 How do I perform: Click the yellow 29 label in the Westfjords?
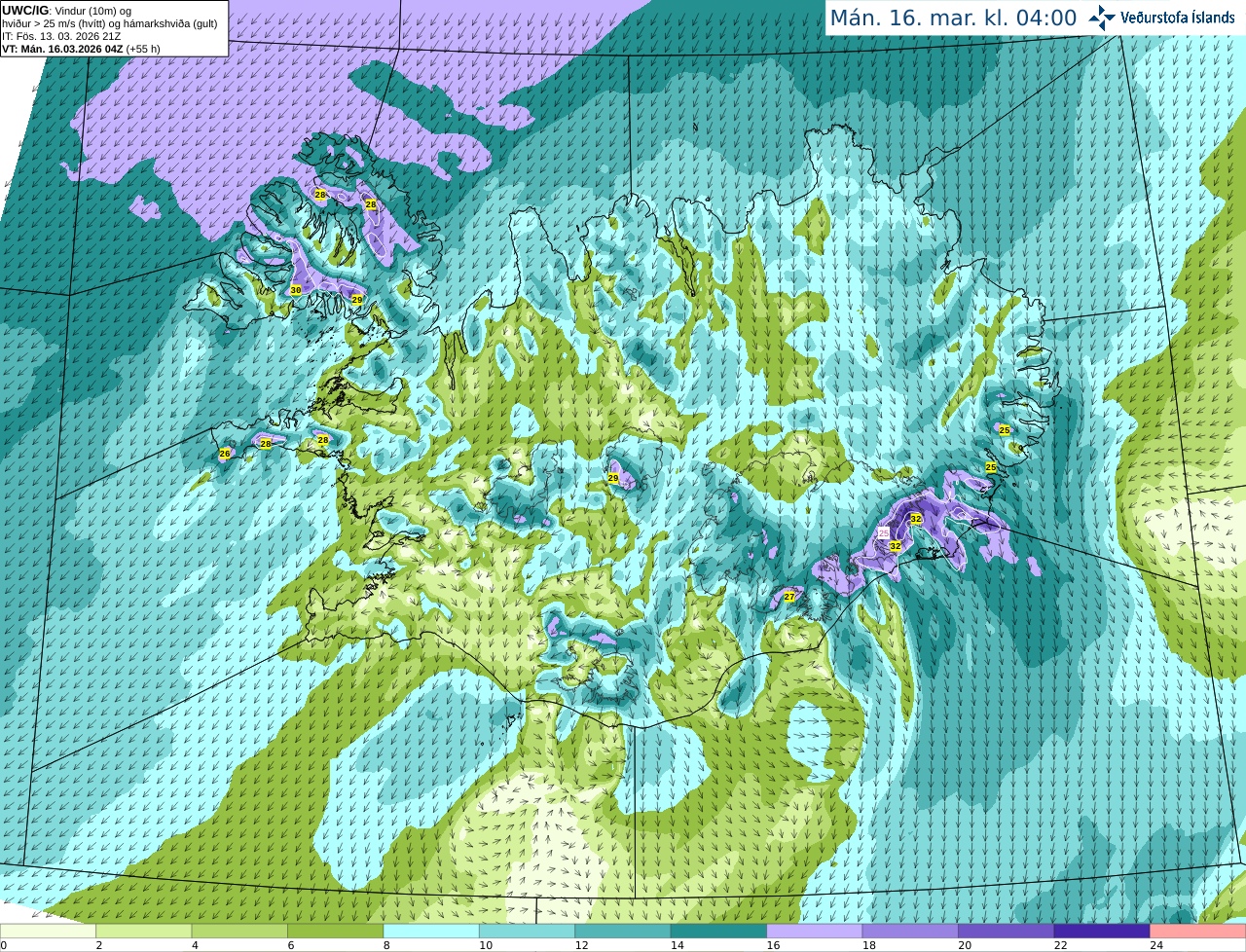click(357, 299)
